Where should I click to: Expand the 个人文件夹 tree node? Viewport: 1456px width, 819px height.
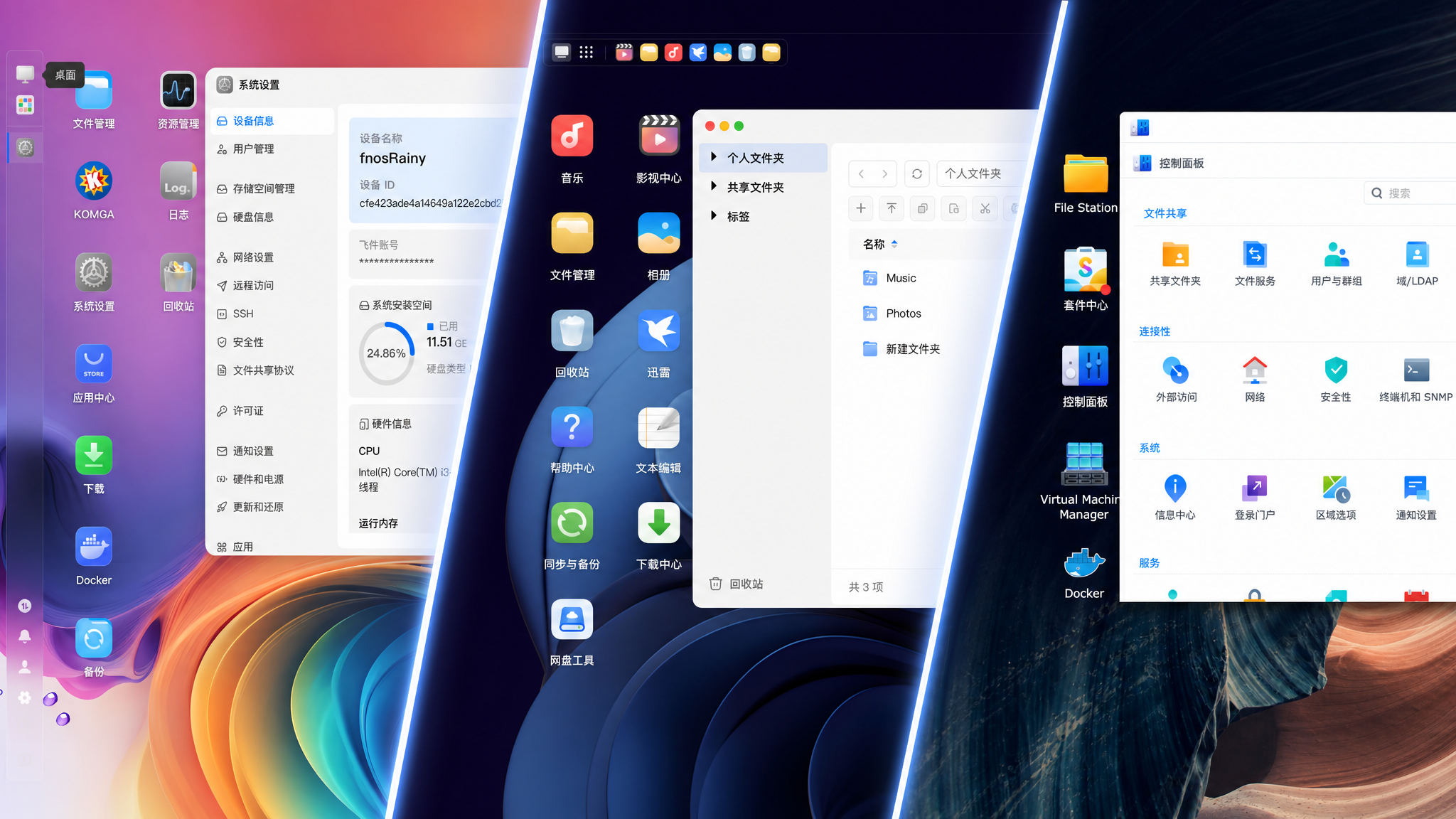pos(713,157)
